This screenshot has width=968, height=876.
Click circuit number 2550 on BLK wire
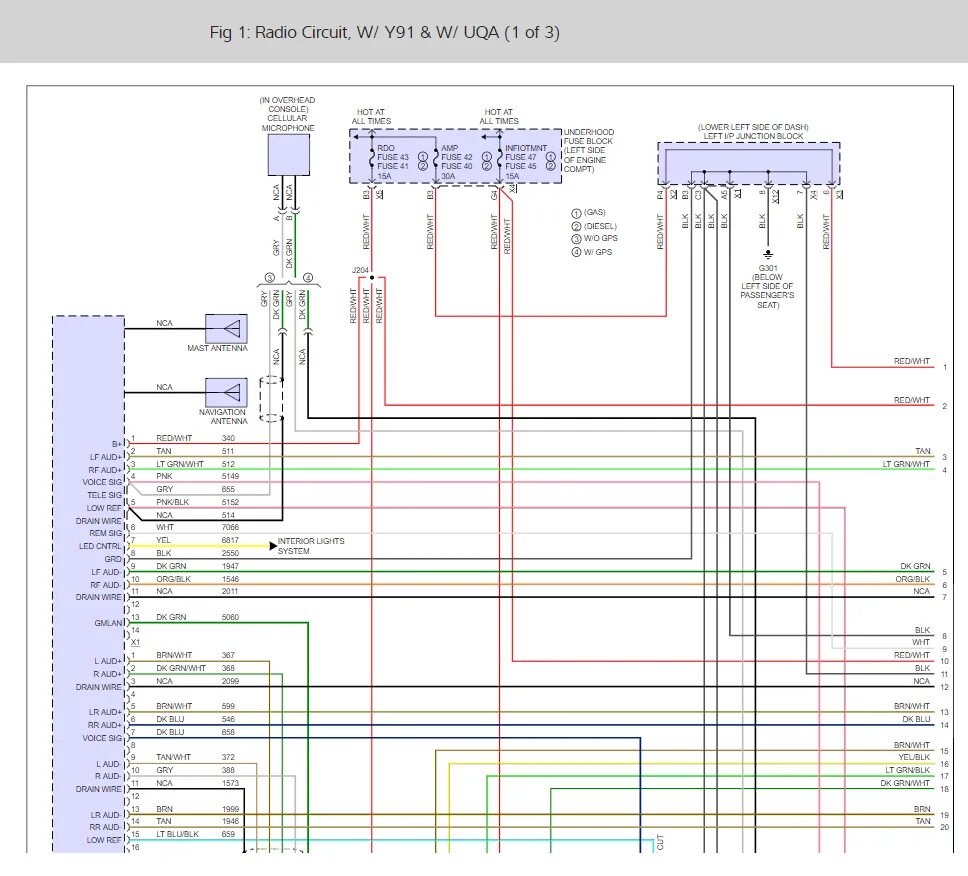230,553
